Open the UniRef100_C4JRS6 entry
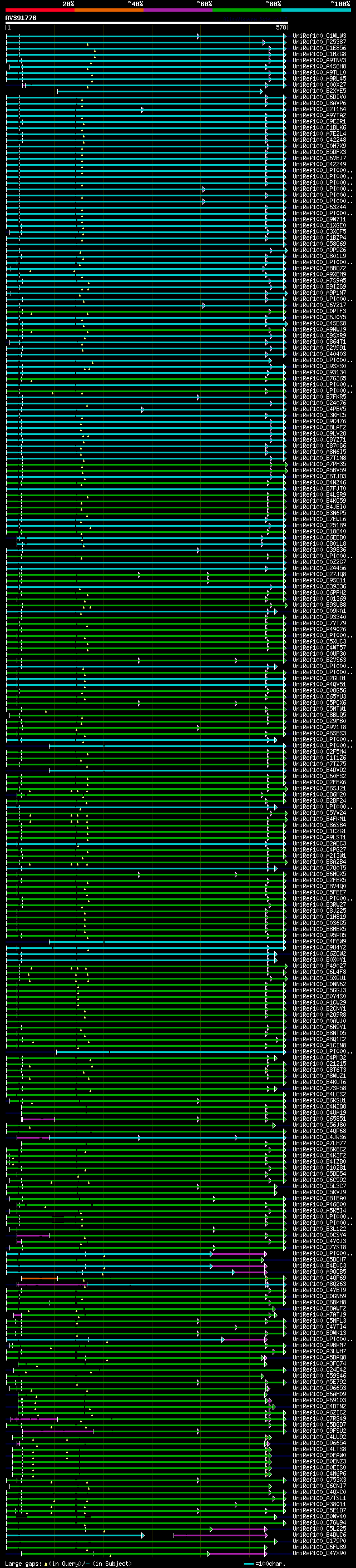Image resolution: width=356 pixels, height=1568 pixels. click(319, 1137)
